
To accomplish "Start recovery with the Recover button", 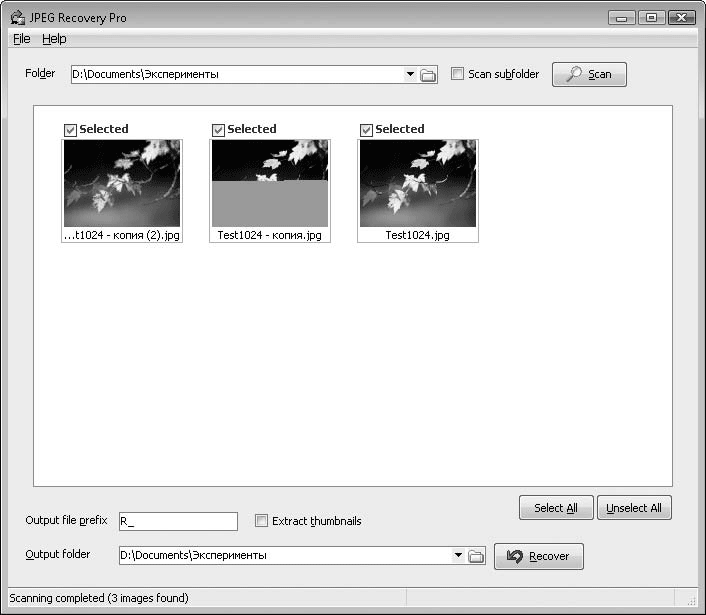I will 538,556.
